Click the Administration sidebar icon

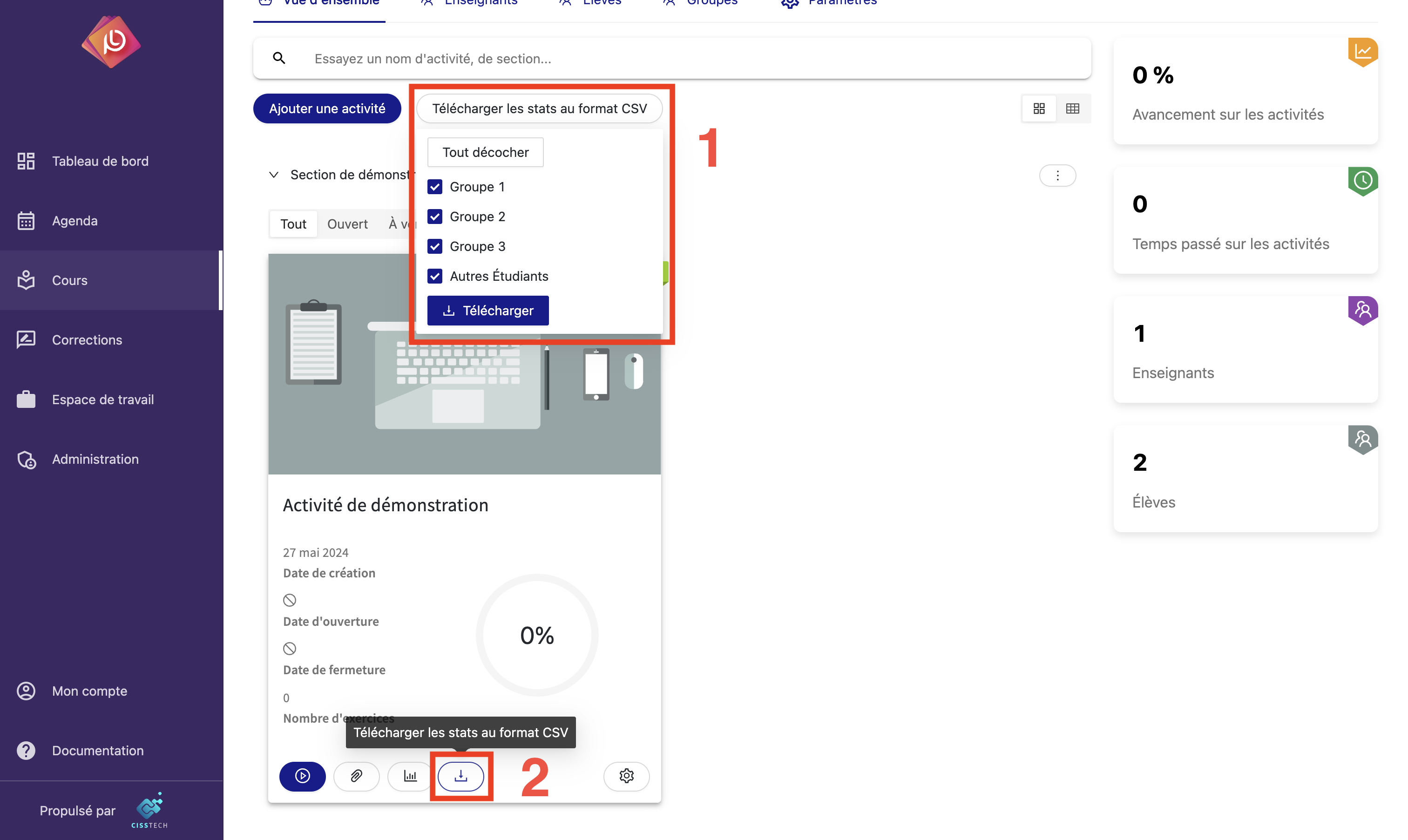click(x=28, y=459)
